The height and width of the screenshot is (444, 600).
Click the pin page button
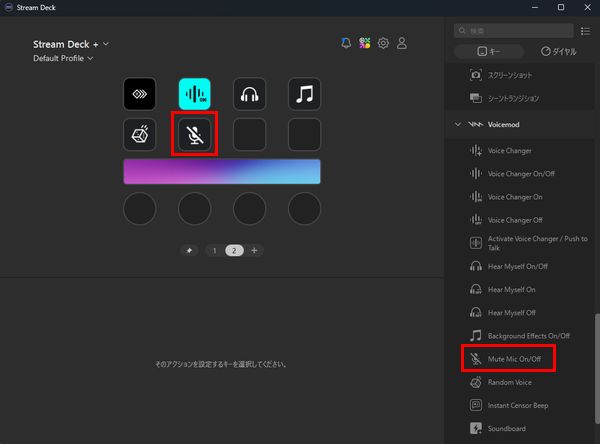(x=189, y=251)
